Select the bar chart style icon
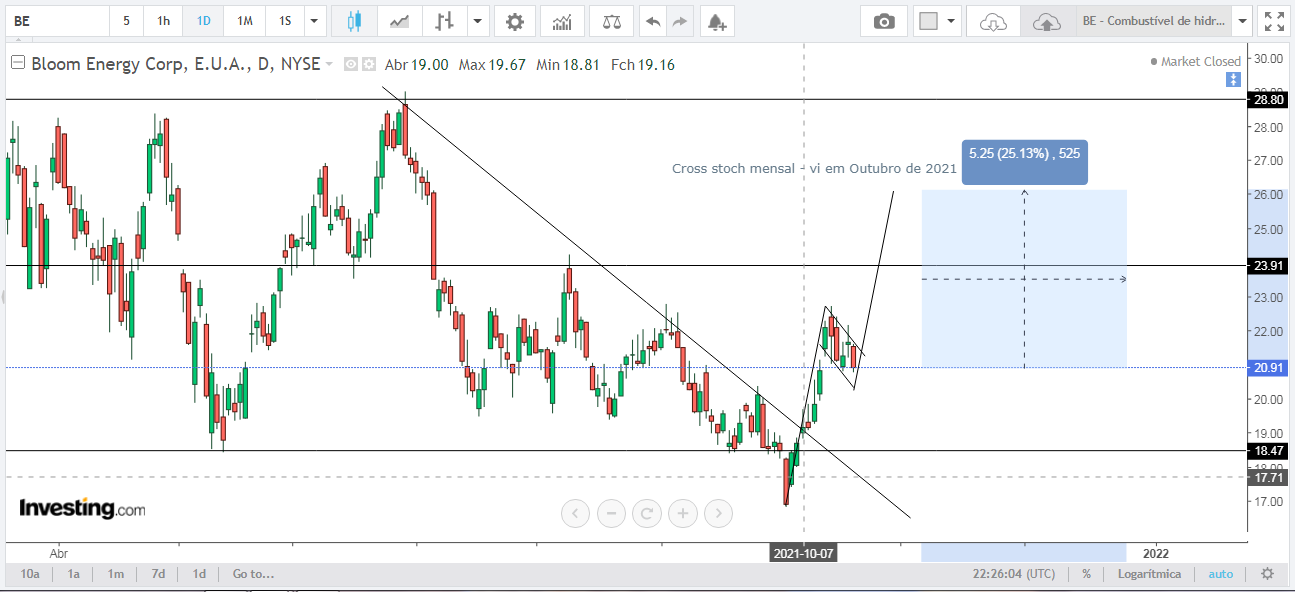The image size is (1295, 592). [444, 21]
